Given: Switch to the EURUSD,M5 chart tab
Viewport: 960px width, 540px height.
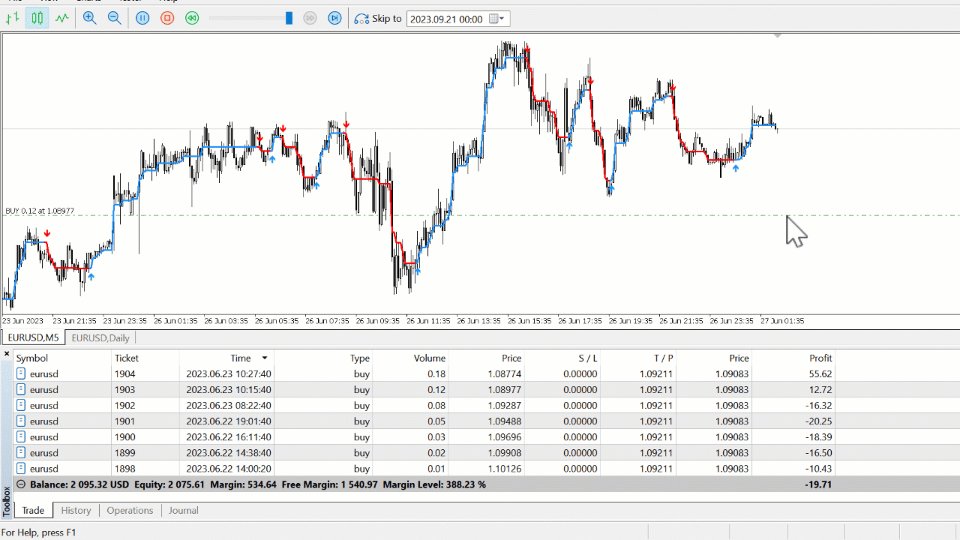Looking at the screenshot, I should (x=33, y=337).
